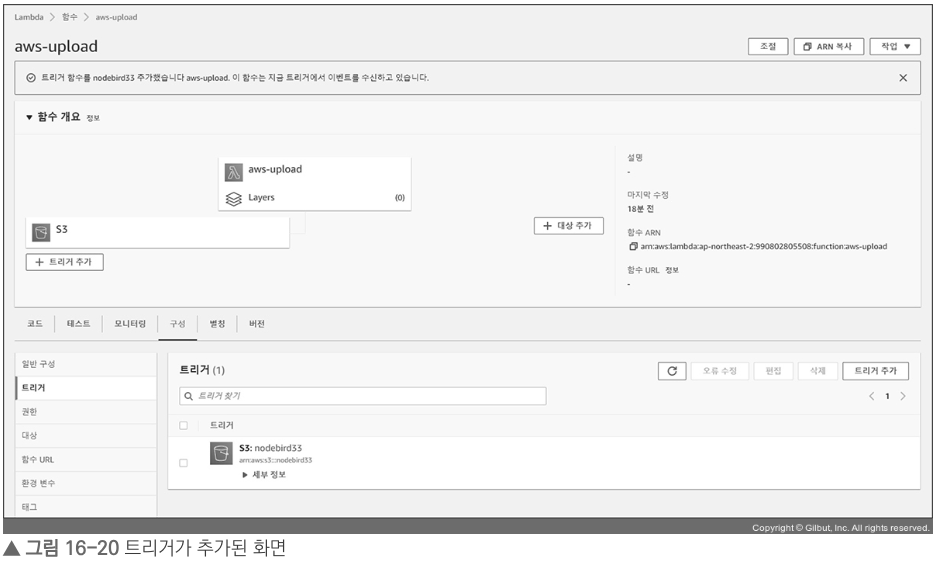Open 태그 in the side menu
The width and height of the screenshot is (934, 568).
(86, 507)
